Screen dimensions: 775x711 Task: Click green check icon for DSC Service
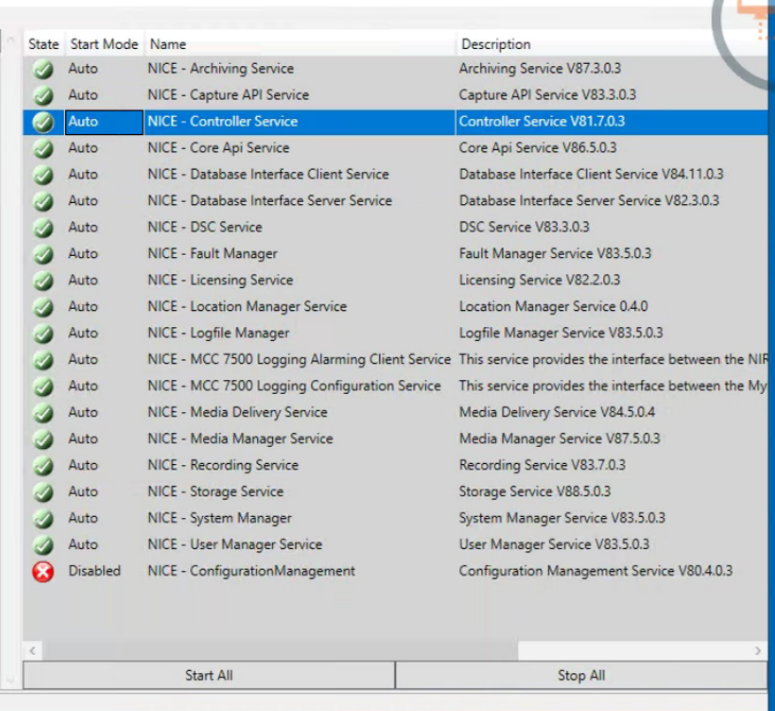coord(43,227)
